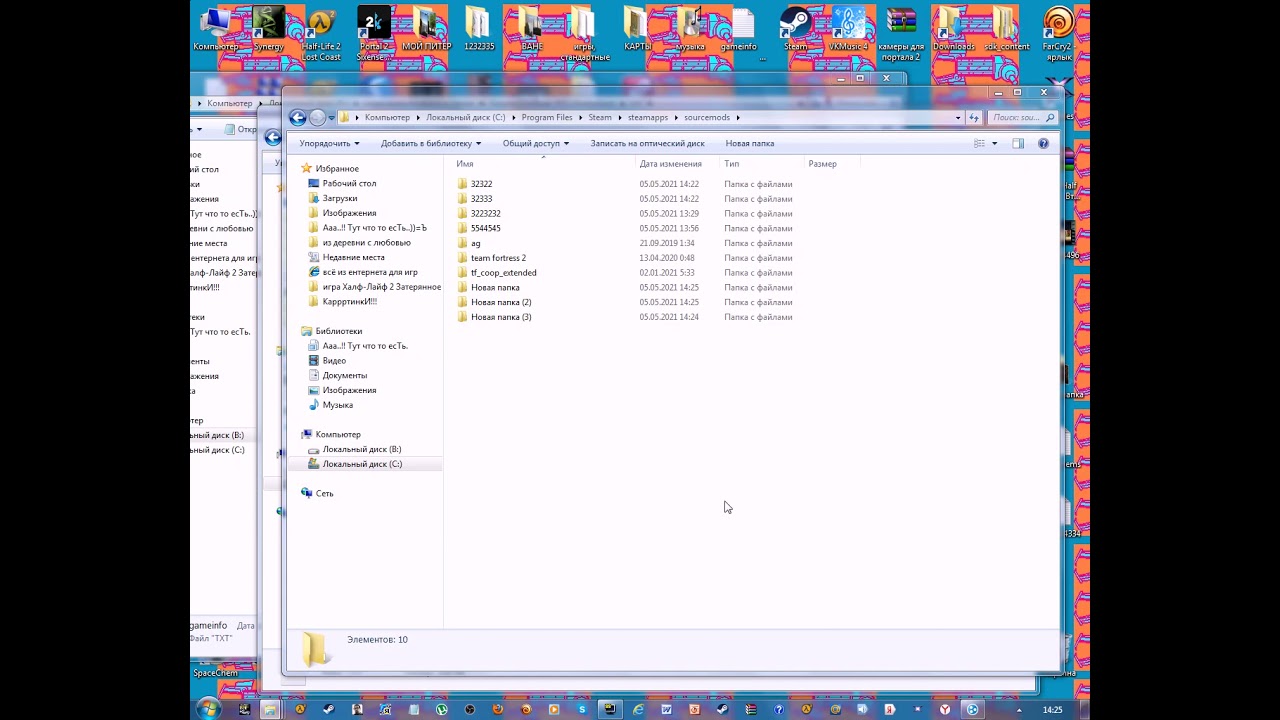Sort by the Имя column header
This screenshot has height=720, width=1280.
tap(544, 163)
